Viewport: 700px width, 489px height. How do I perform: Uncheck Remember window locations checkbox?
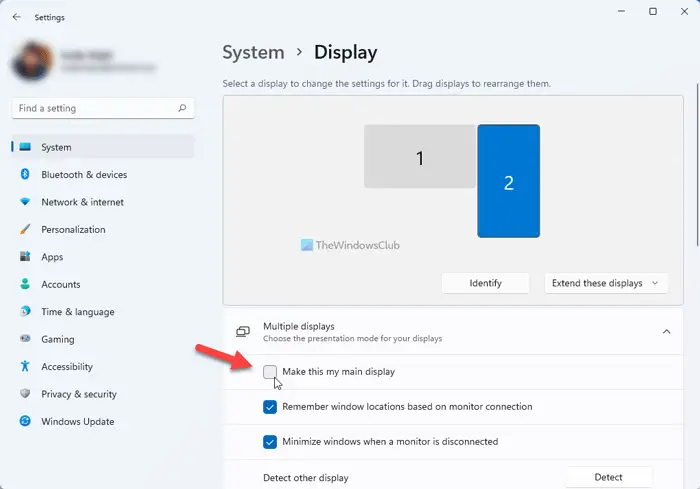click(270, 407)
